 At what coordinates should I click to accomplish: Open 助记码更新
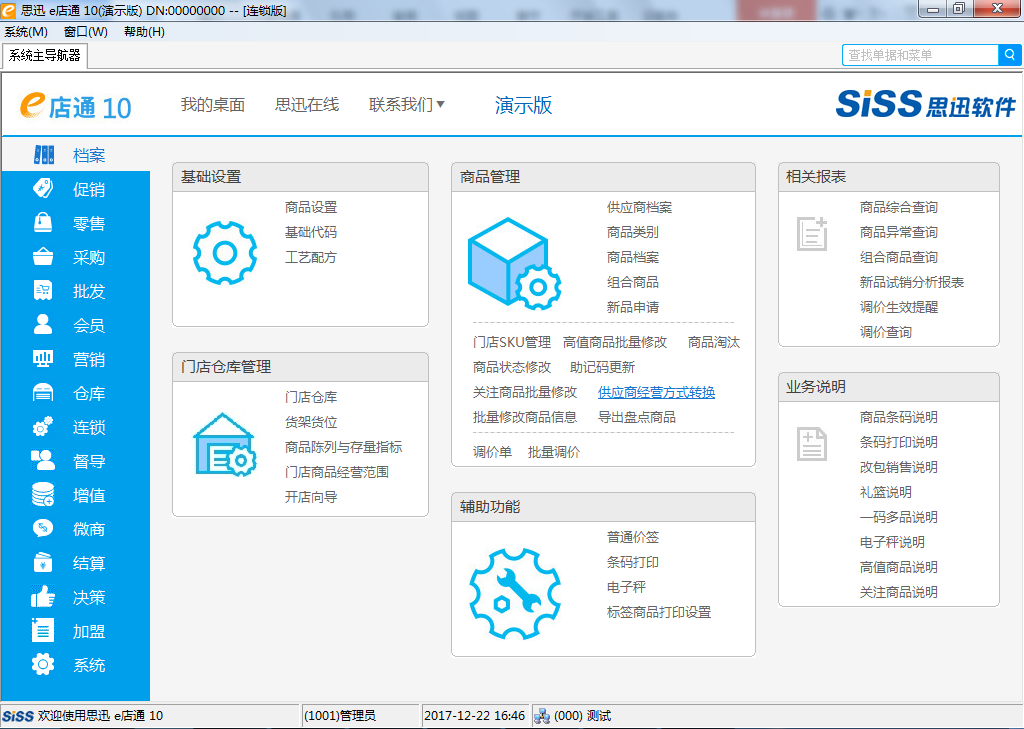pyautogui.click(x=602, y=367)
